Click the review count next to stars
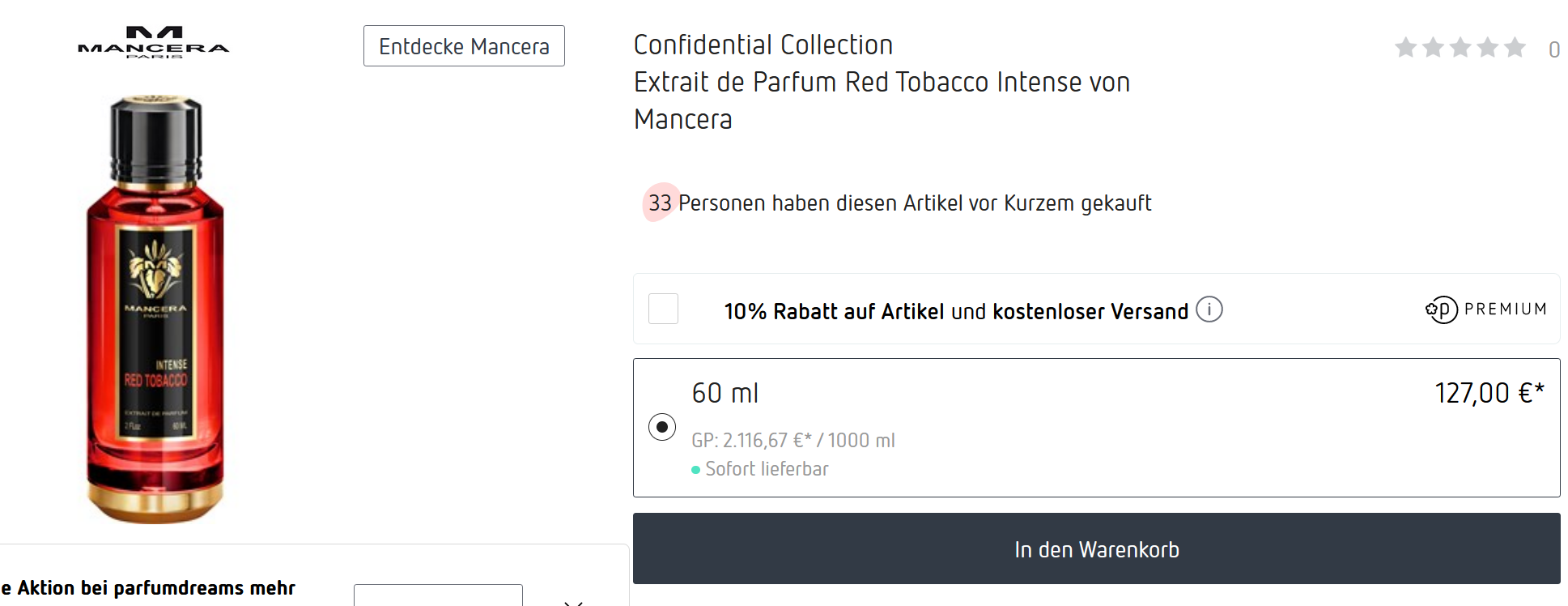 (x=1554, y=50)
